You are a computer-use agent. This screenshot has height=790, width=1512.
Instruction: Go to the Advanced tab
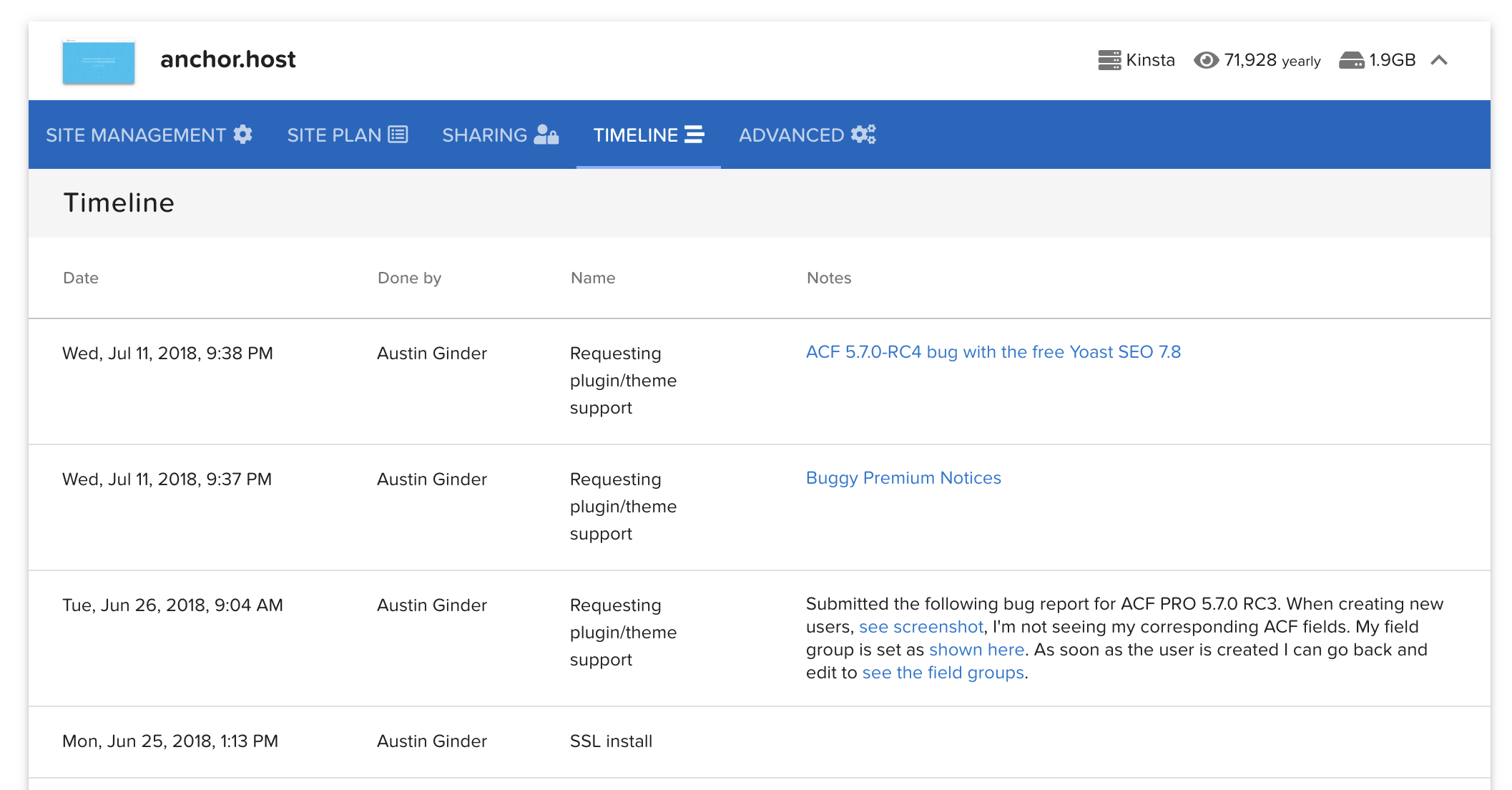point(807,135)
